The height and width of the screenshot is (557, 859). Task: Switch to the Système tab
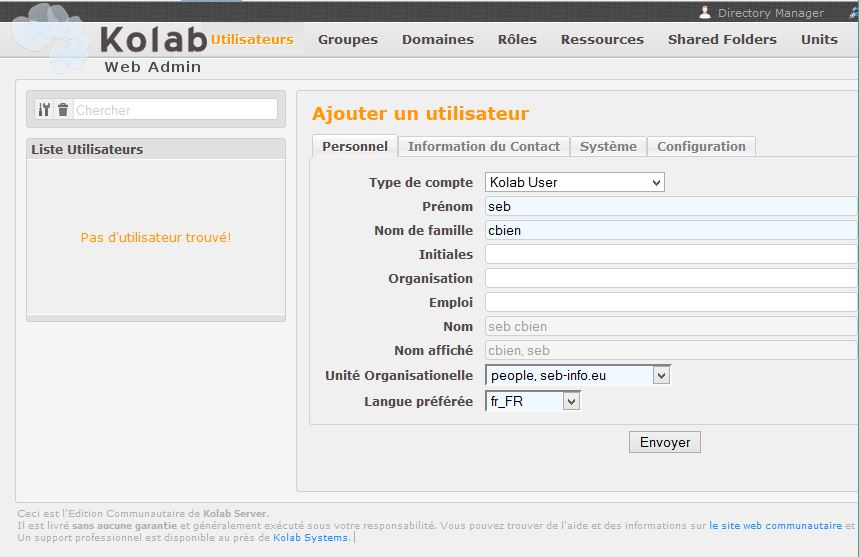click(x=608, y=146)
